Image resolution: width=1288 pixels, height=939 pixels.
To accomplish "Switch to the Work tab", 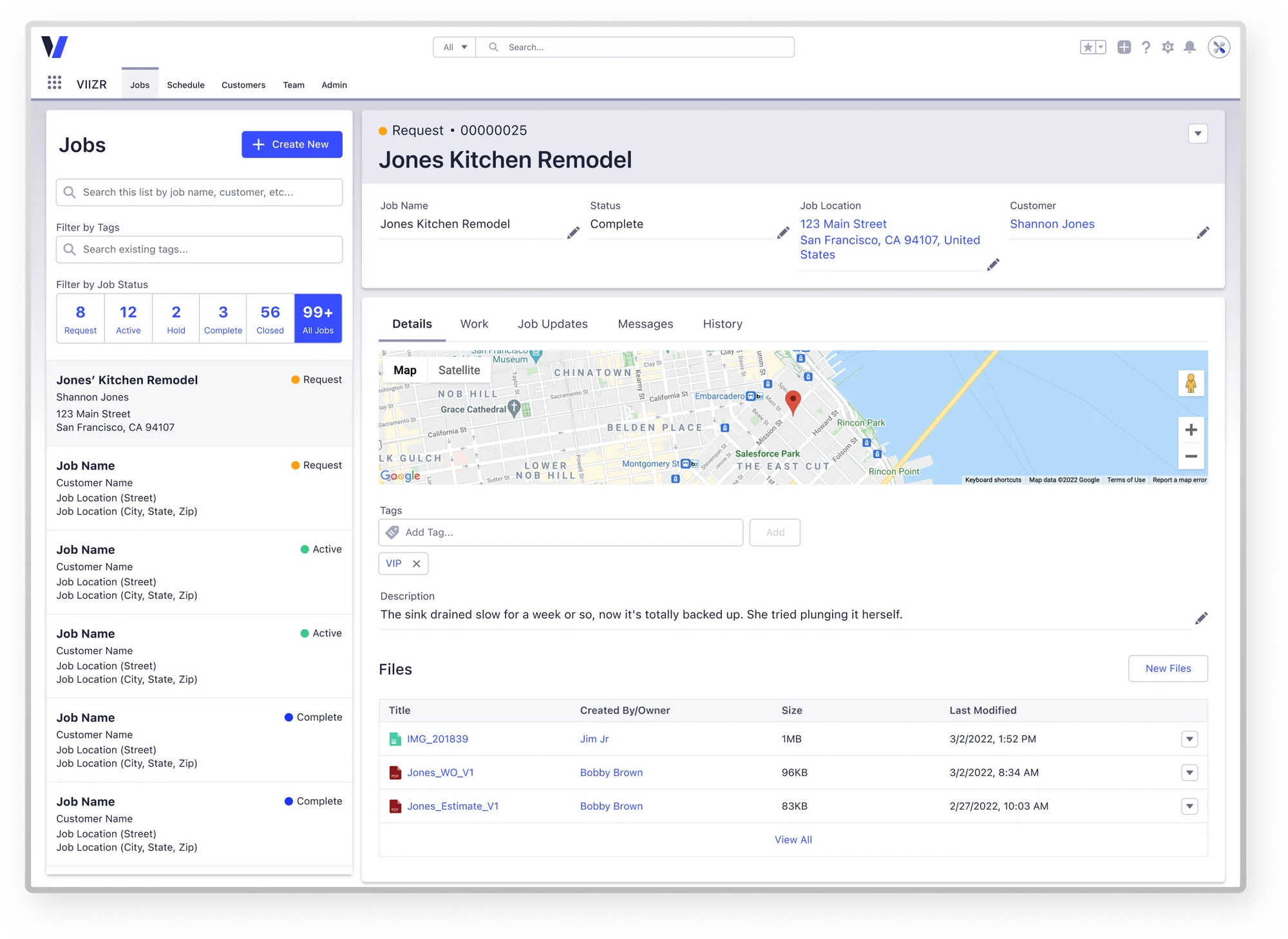I will (x=474, y=324).
